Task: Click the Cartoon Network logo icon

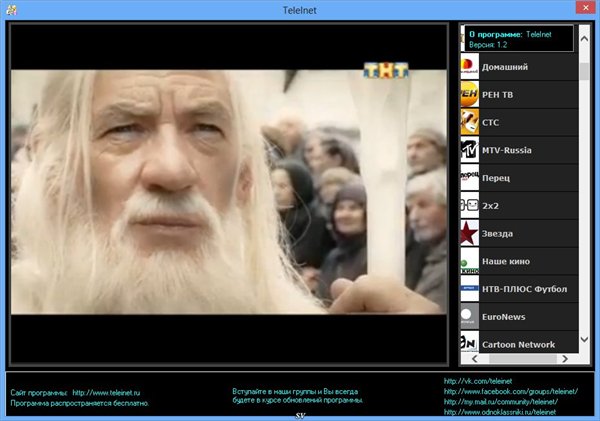Action: click(x=470, y=342)
